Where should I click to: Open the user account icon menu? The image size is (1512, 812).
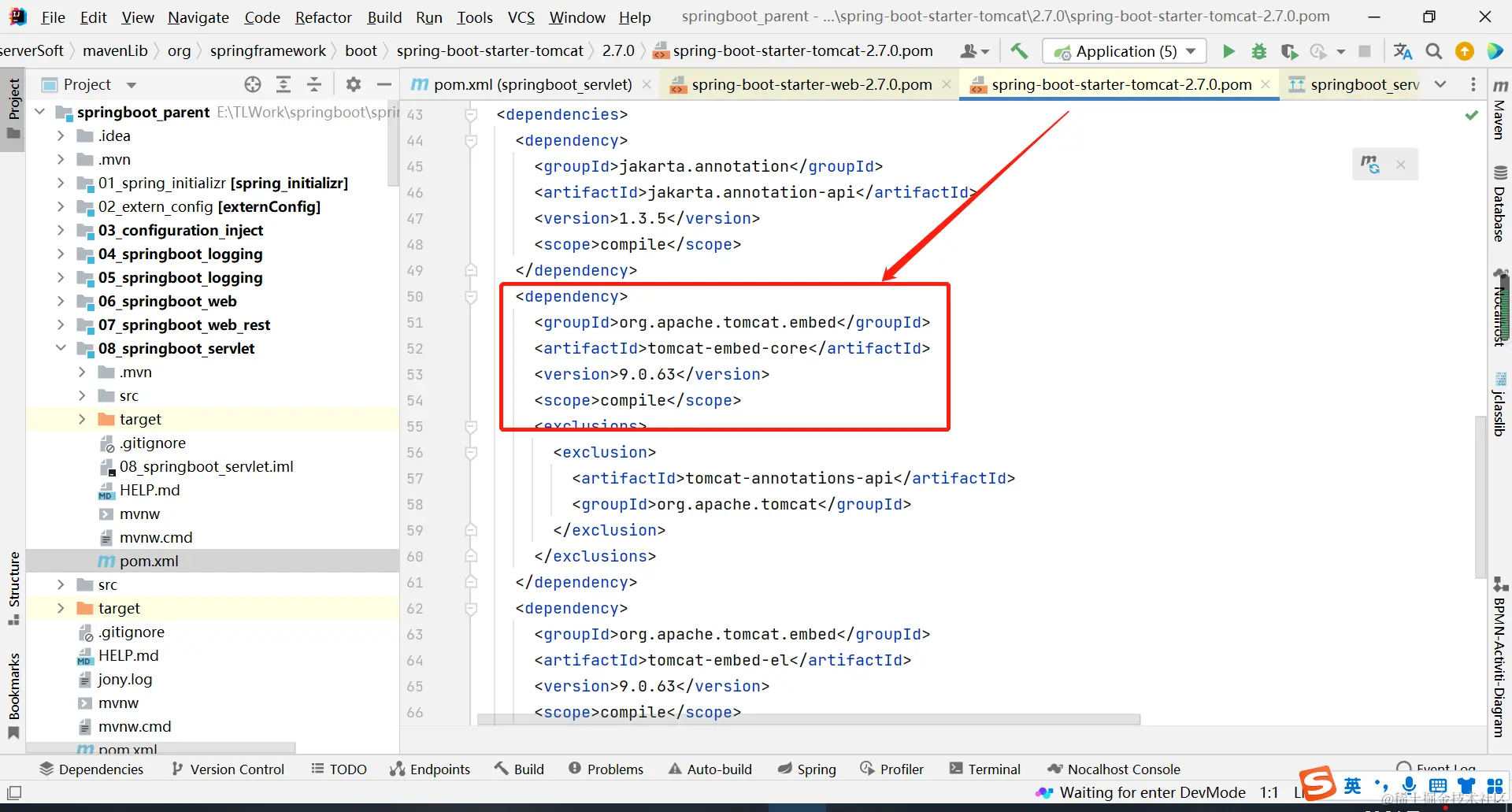click(x=974, y=51)
